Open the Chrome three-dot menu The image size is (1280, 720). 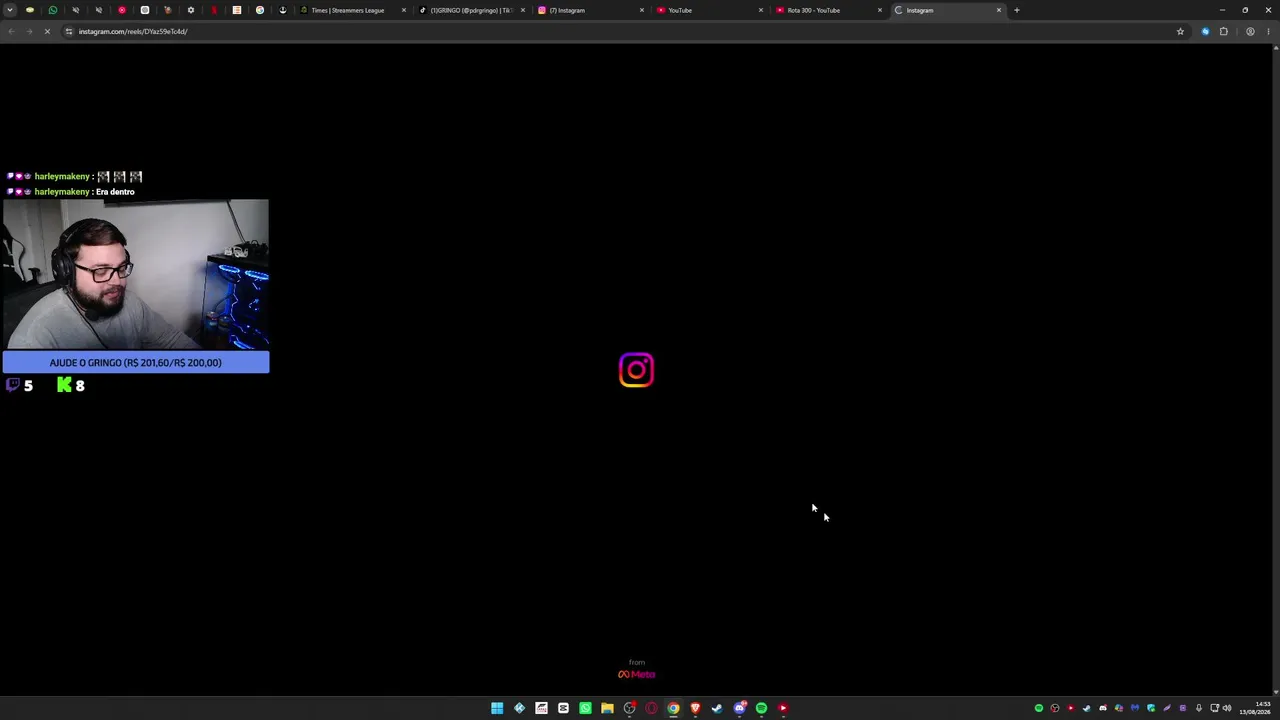[1270, 31]
